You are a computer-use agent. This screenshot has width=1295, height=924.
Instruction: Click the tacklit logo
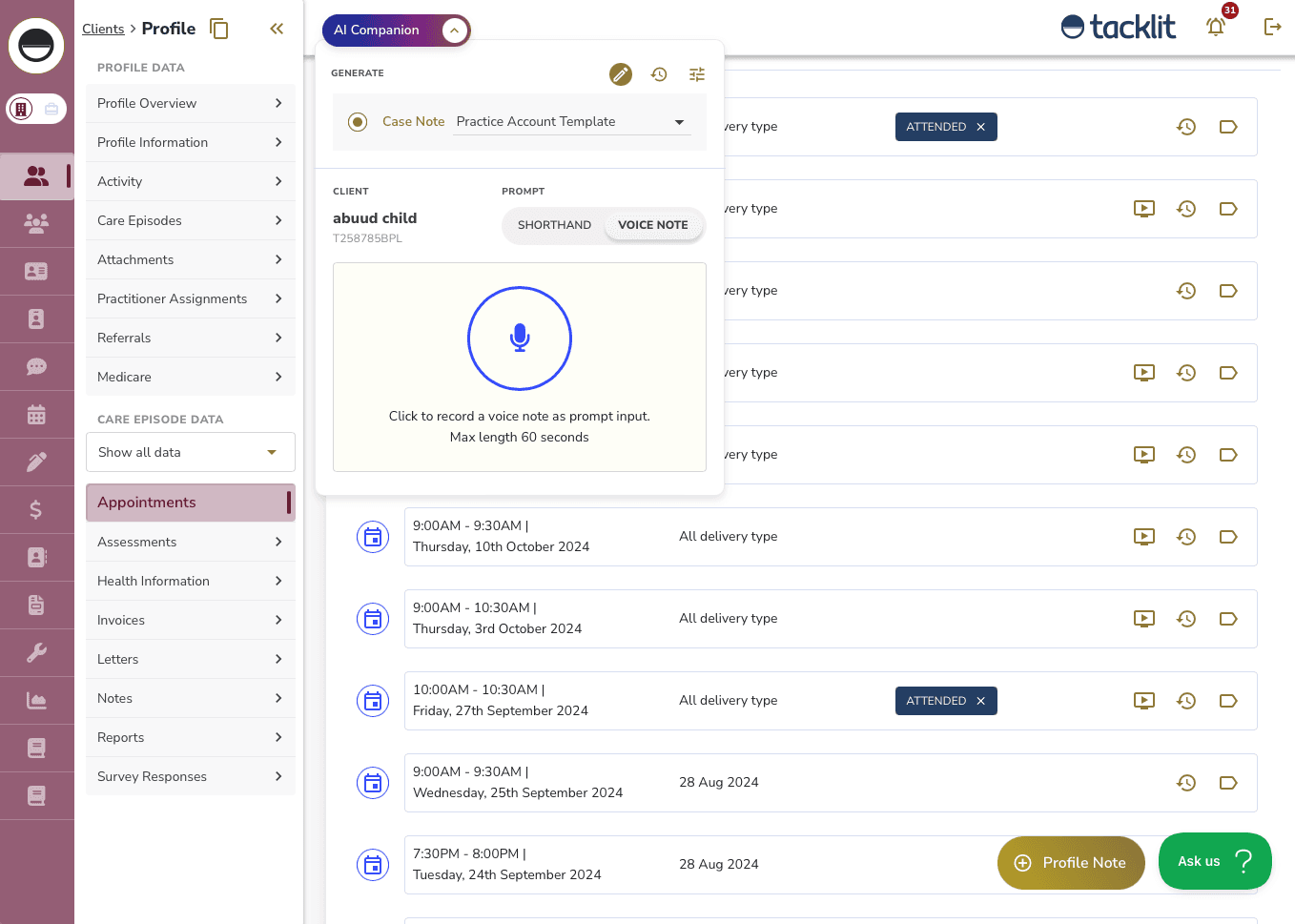click(1119, 27)
